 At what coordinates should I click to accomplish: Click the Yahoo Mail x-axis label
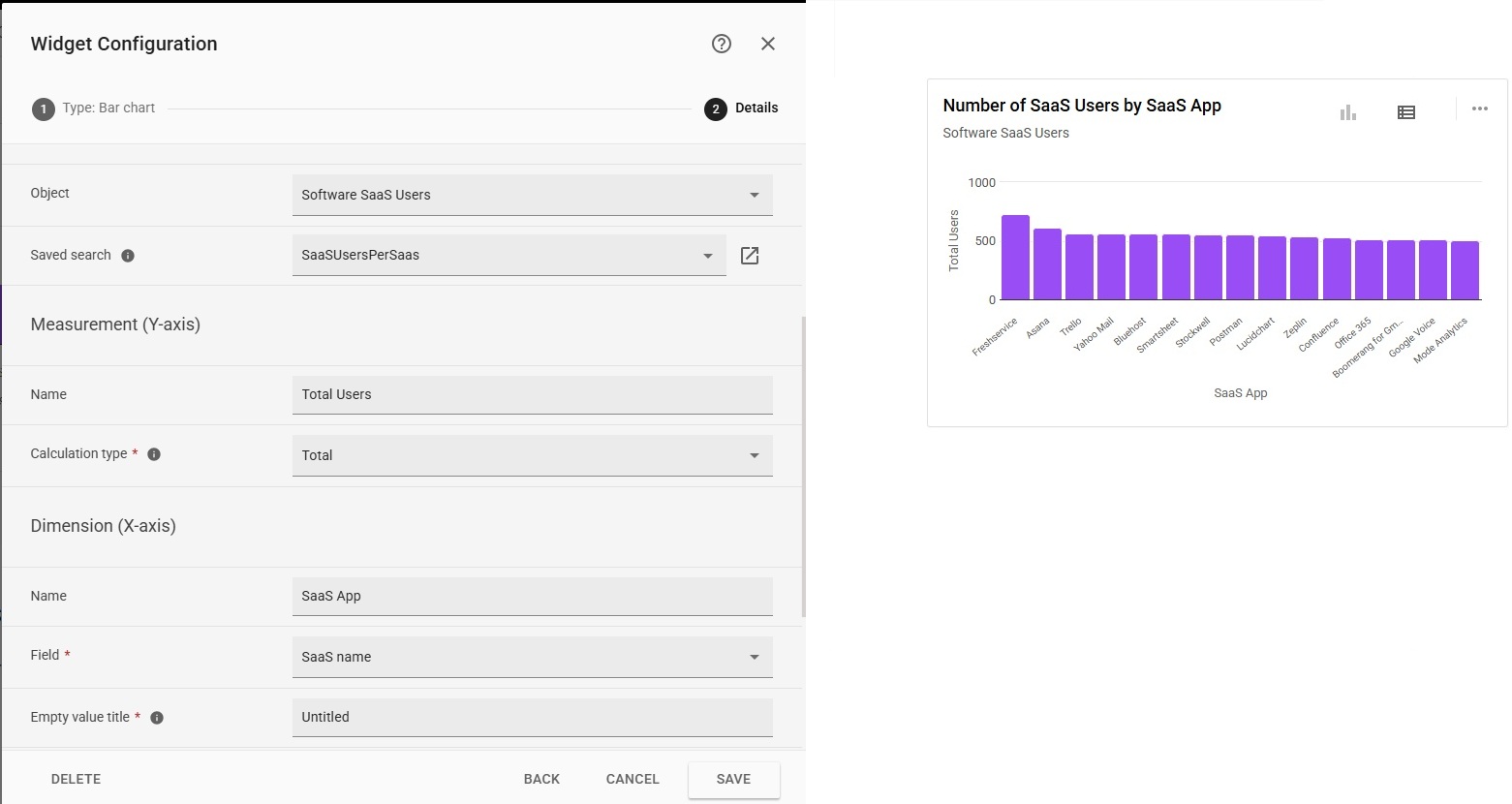click(x=1094, y=334)
